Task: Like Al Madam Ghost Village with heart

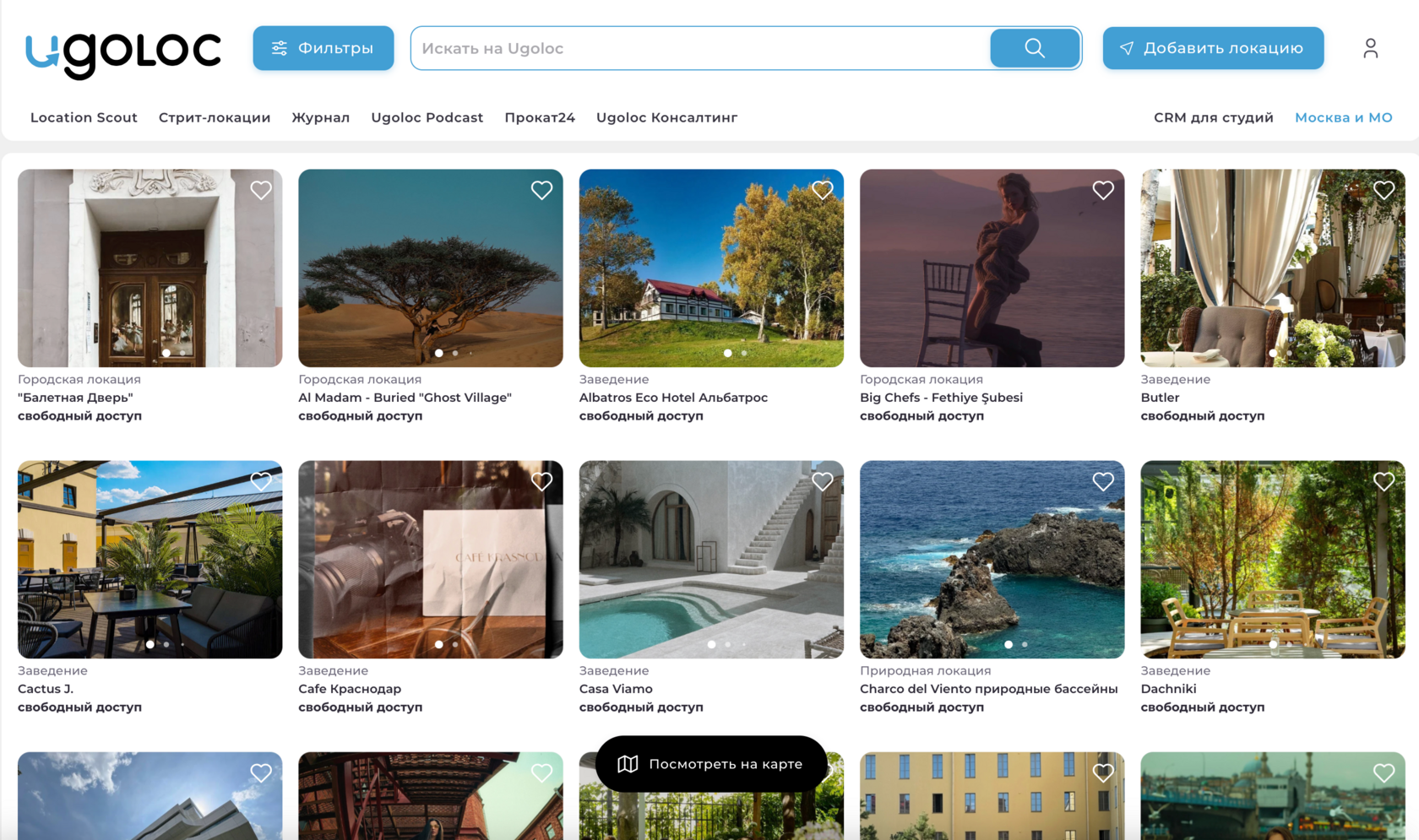Action: point(541,190)
